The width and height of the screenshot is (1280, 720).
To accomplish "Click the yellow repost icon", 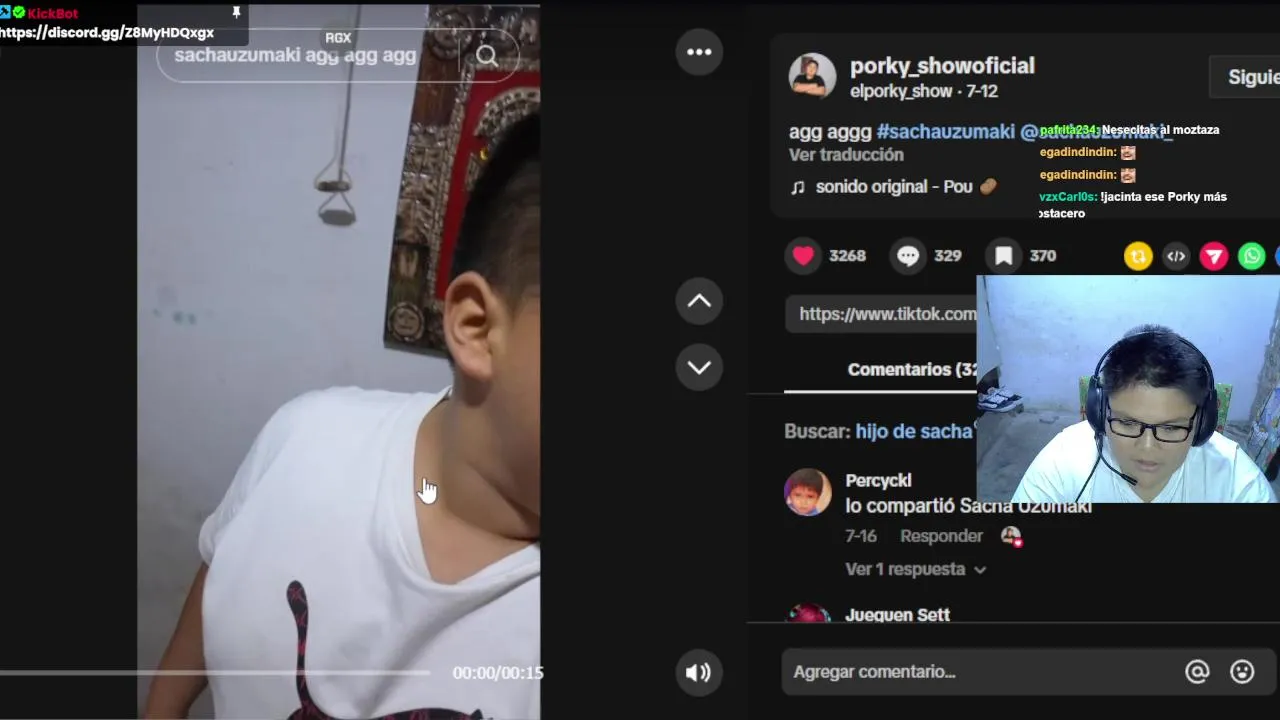I will click(1138, 257).
